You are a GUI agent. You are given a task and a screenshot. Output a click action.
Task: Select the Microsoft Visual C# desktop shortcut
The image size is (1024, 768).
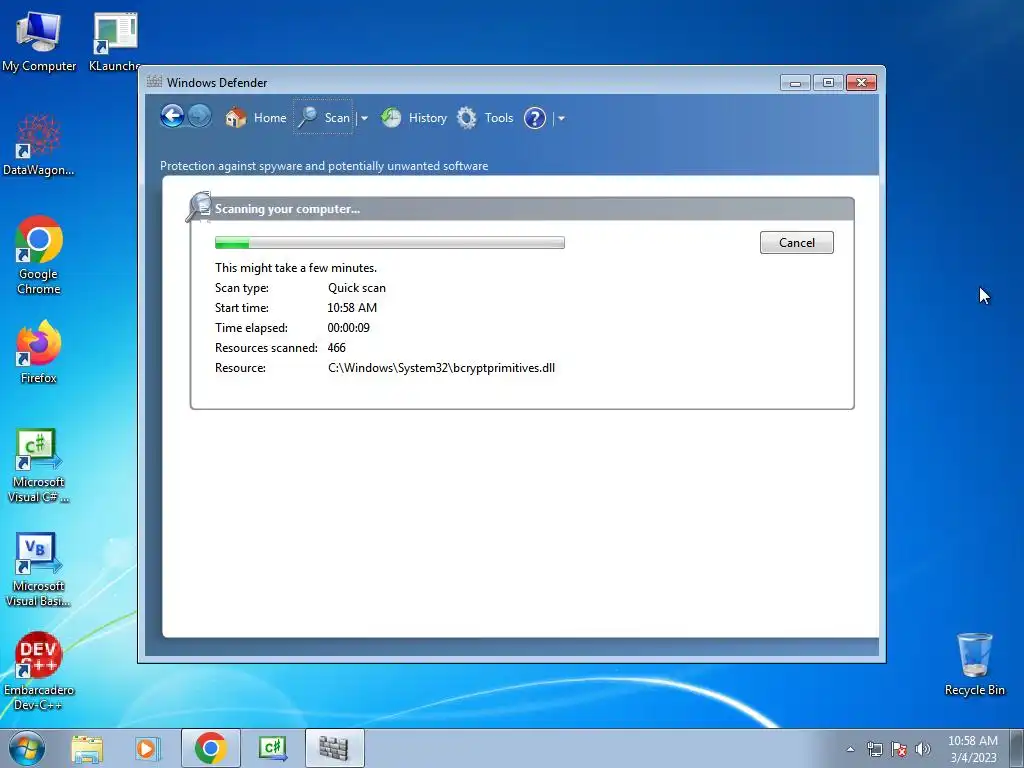(39, 466)
